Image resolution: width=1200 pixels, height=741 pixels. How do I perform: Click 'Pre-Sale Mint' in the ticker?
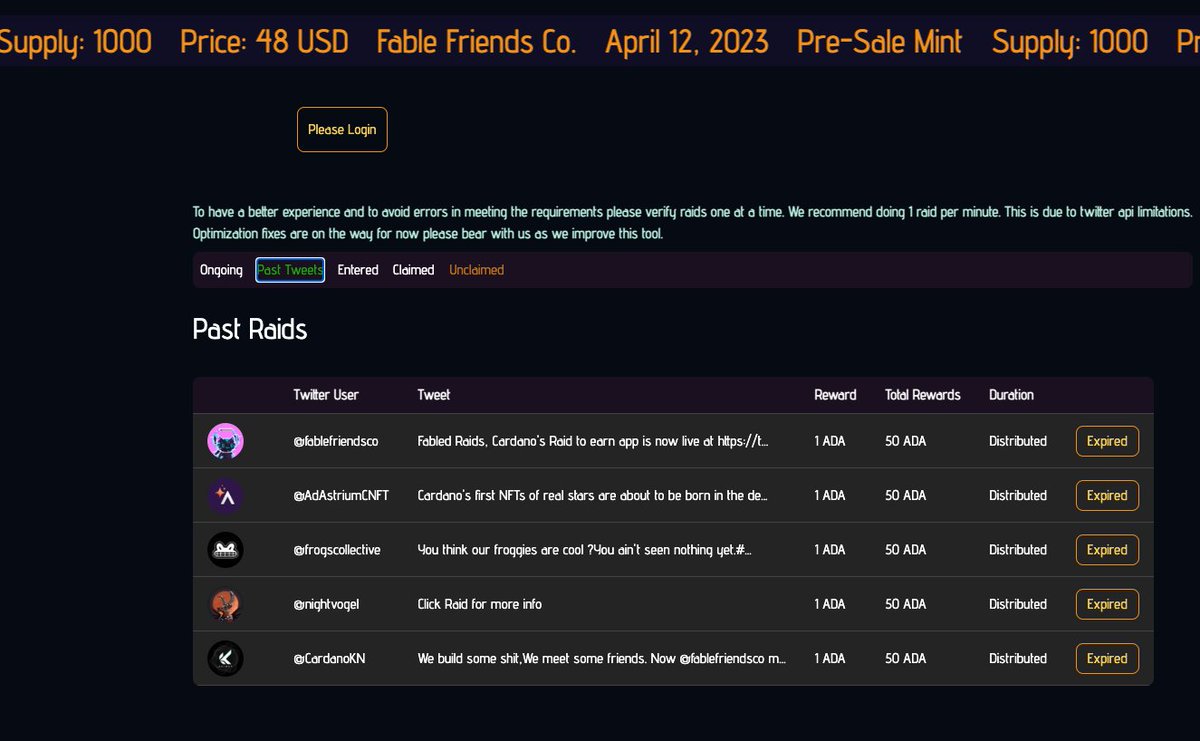pos(880,41)
